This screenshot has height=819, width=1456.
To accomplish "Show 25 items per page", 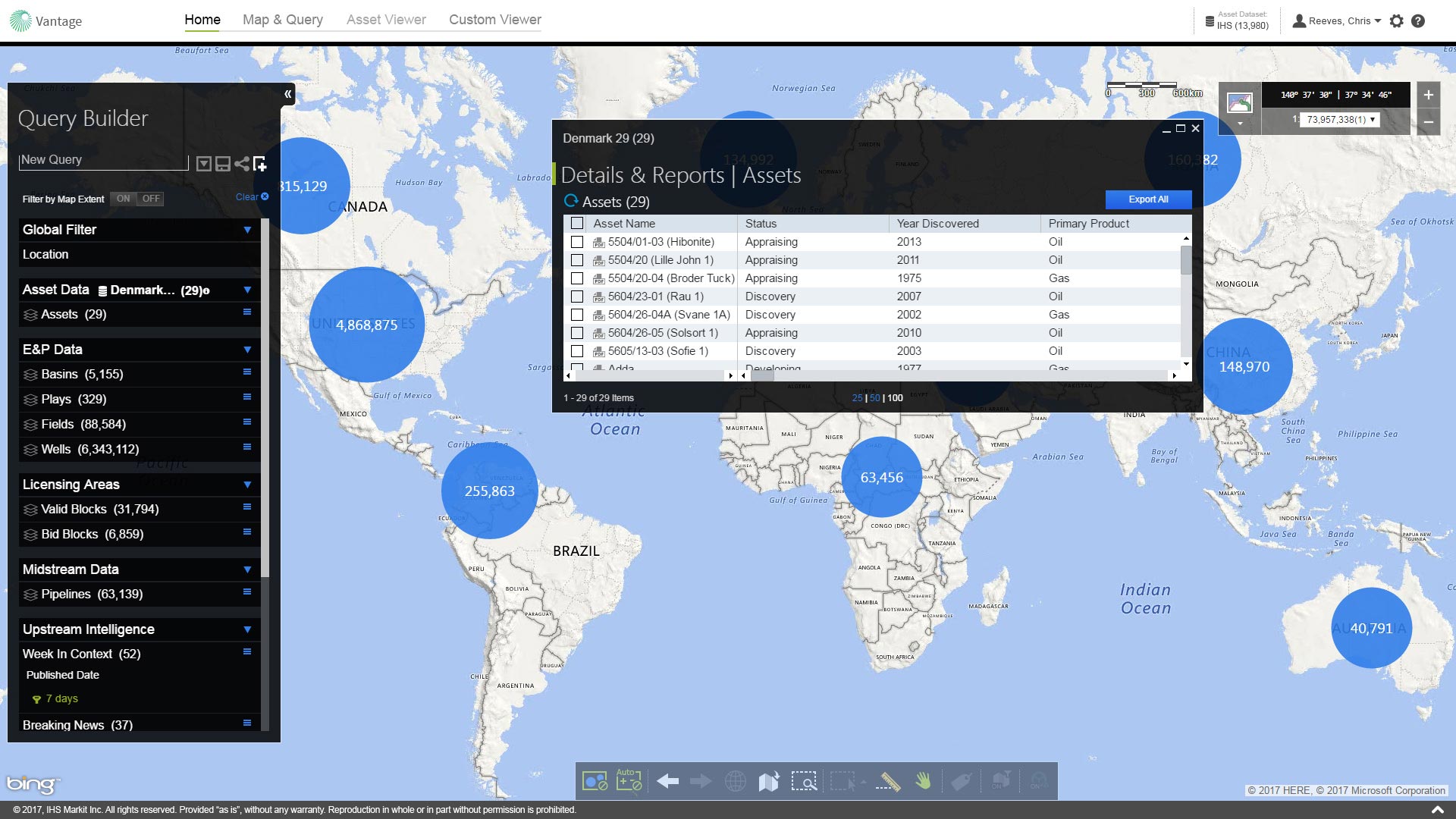I will click(857, 398).
